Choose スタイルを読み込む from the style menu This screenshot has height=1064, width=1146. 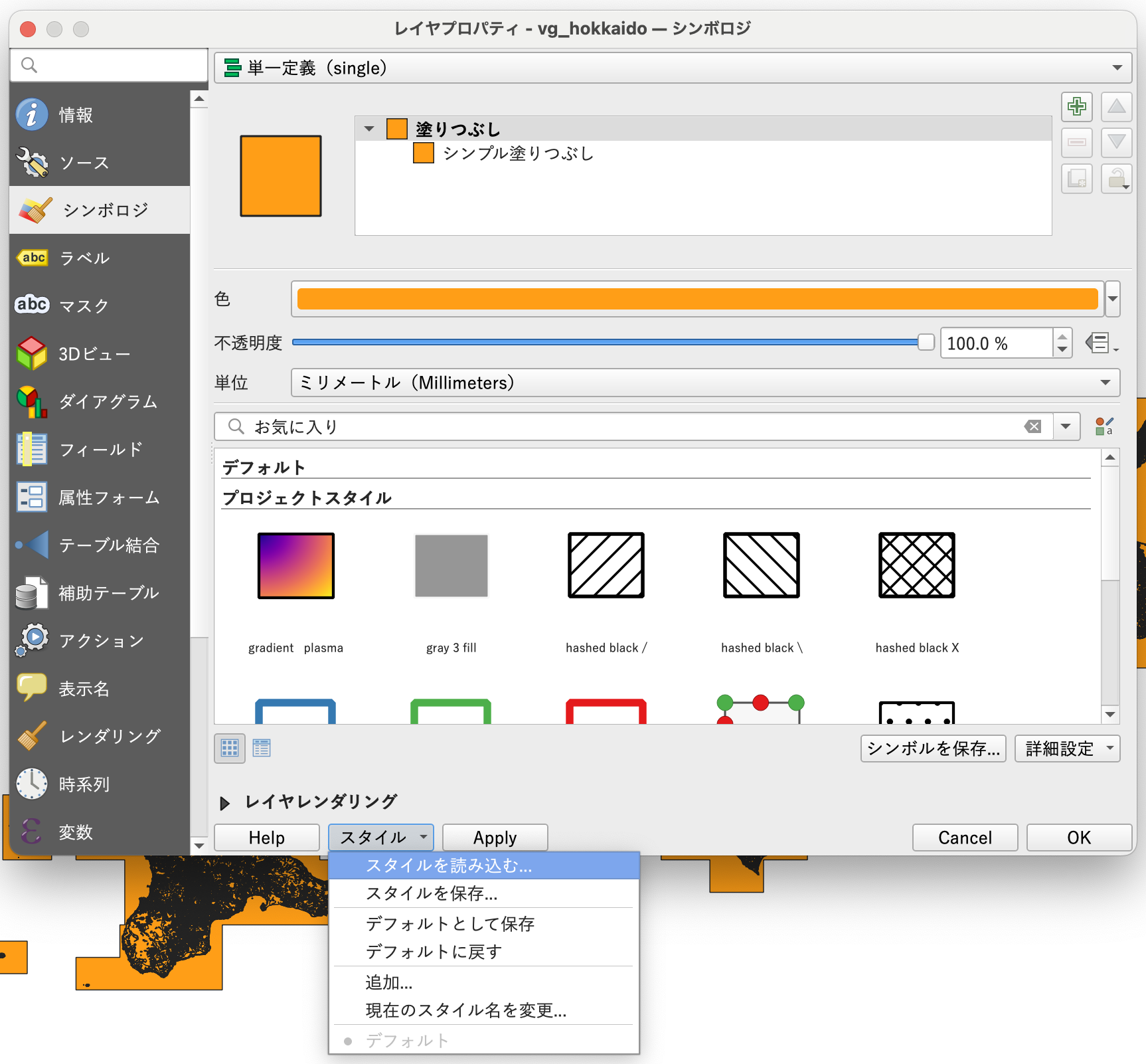click(449, 865)
